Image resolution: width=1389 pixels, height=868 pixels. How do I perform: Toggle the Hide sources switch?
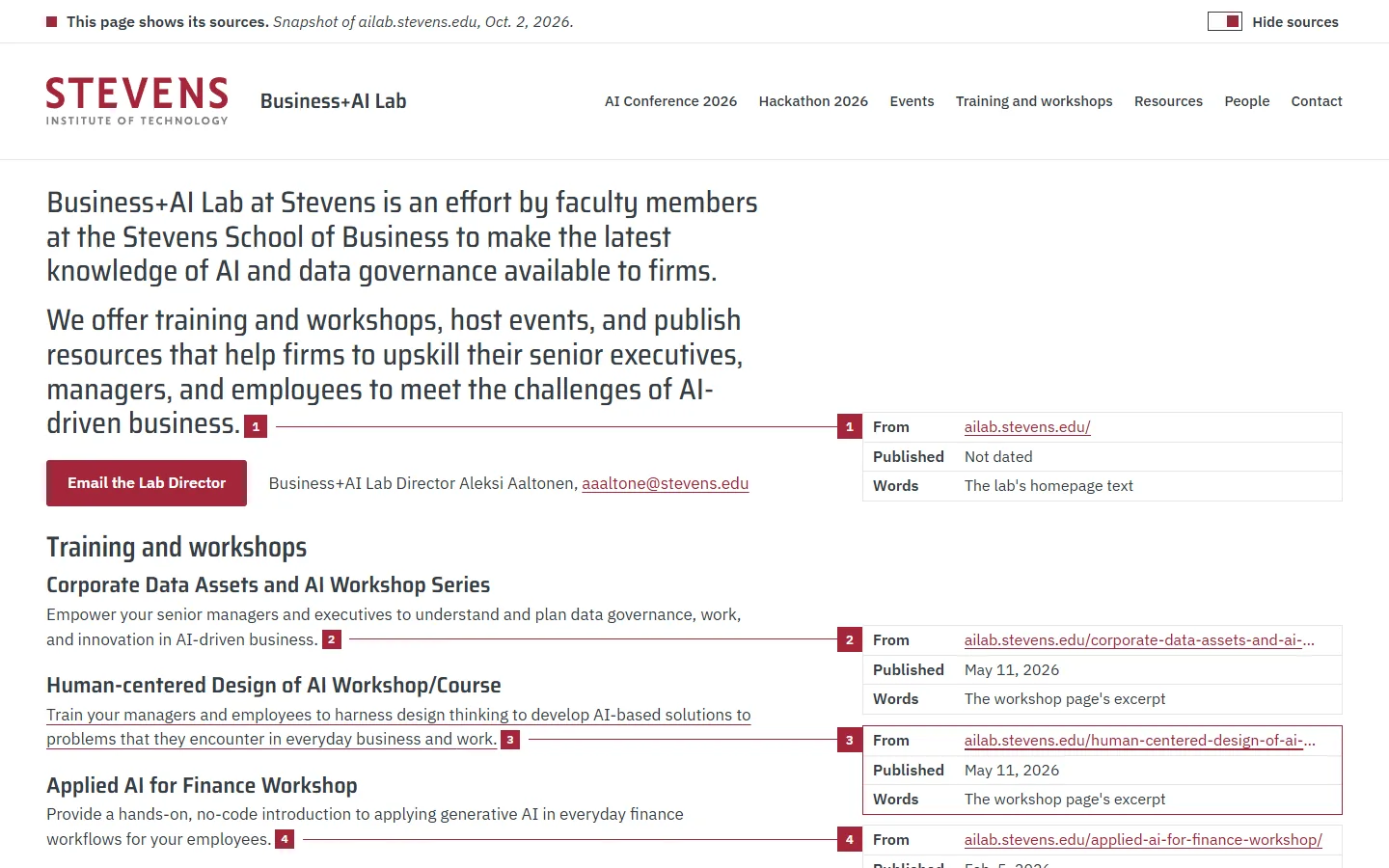click(1225, 21)
